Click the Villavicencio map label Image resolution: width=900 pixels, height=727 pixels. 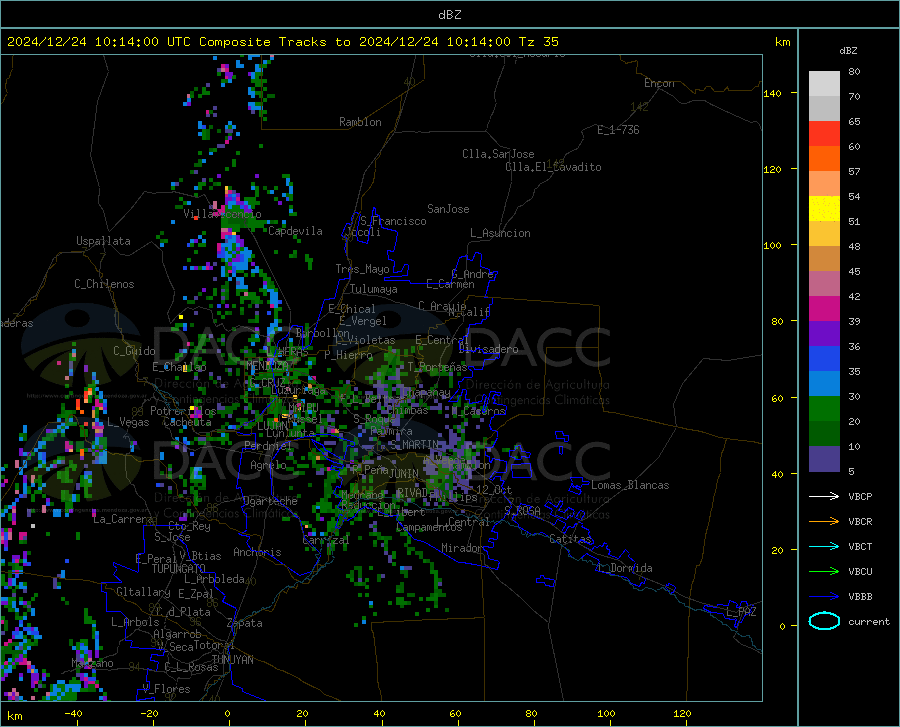pyautogui.click(x=222, y=214)
